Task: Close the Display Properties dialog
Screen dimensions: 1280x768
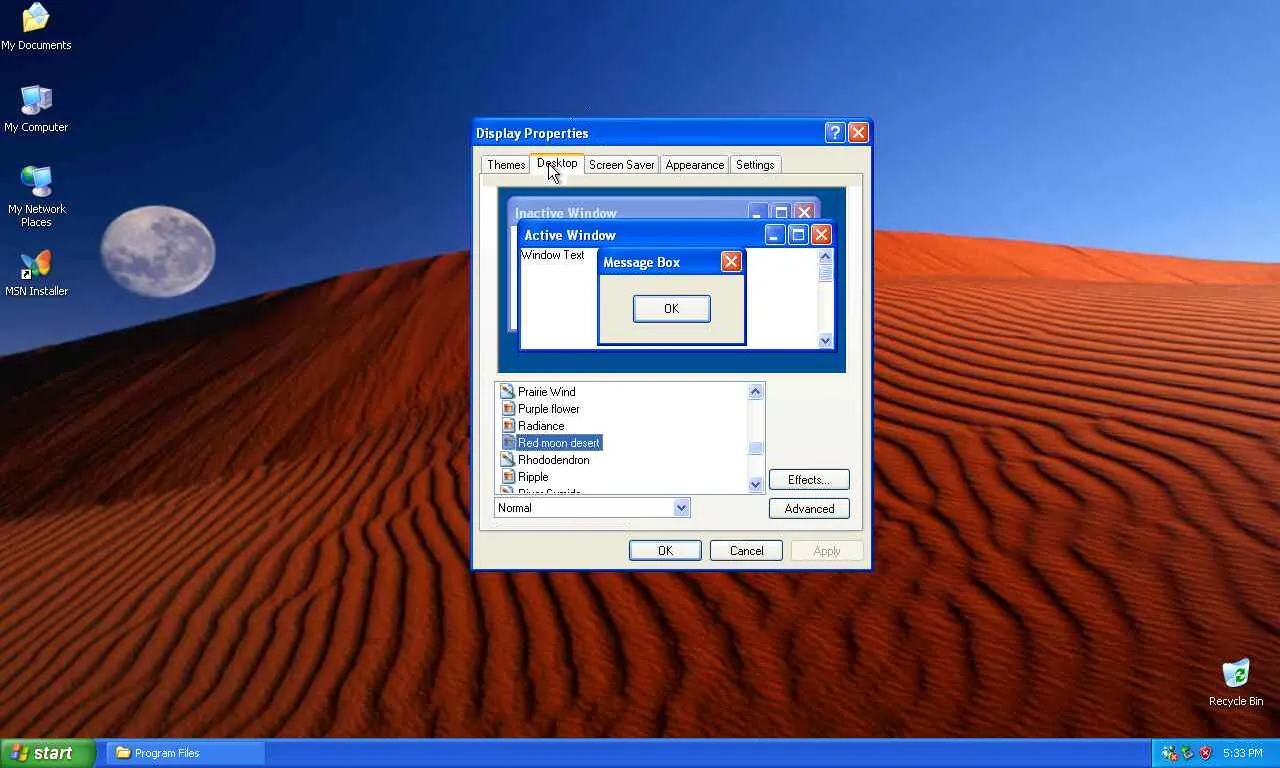Action: click(858, 133)
